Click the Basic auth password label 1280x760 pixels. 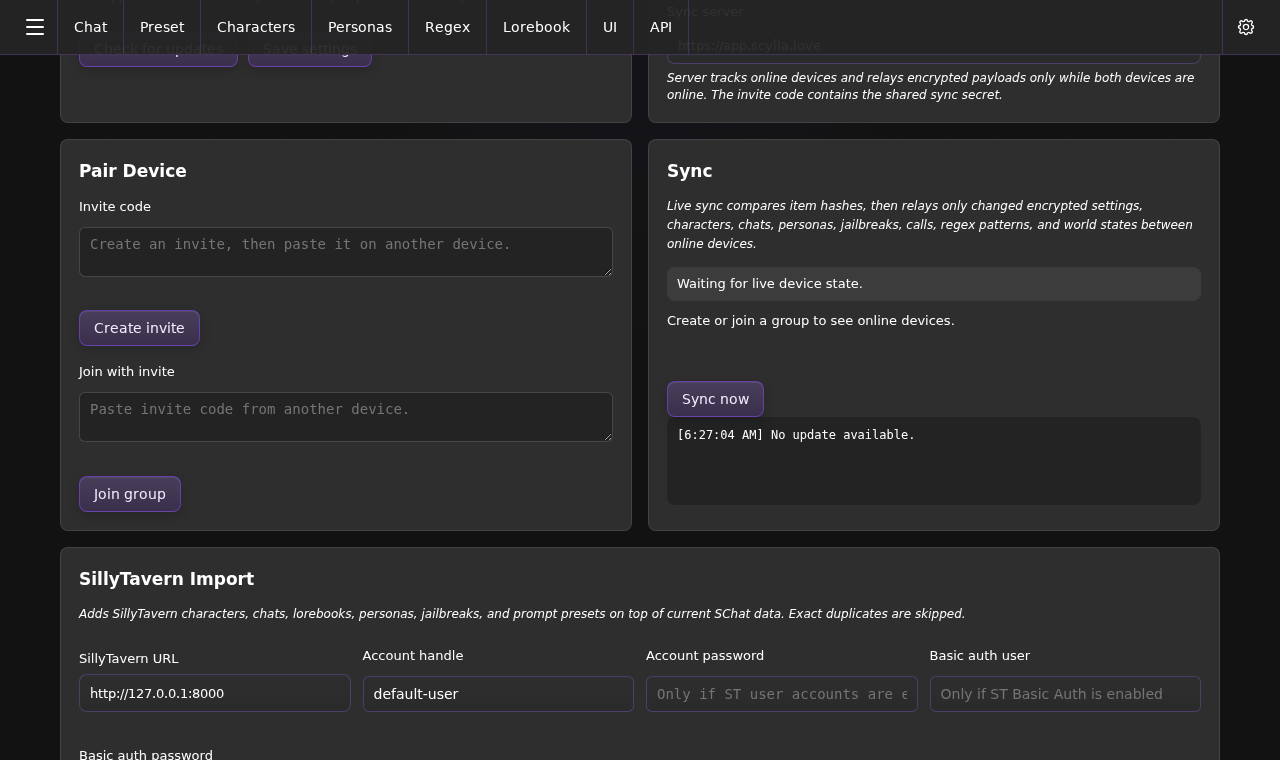point(146,754)
